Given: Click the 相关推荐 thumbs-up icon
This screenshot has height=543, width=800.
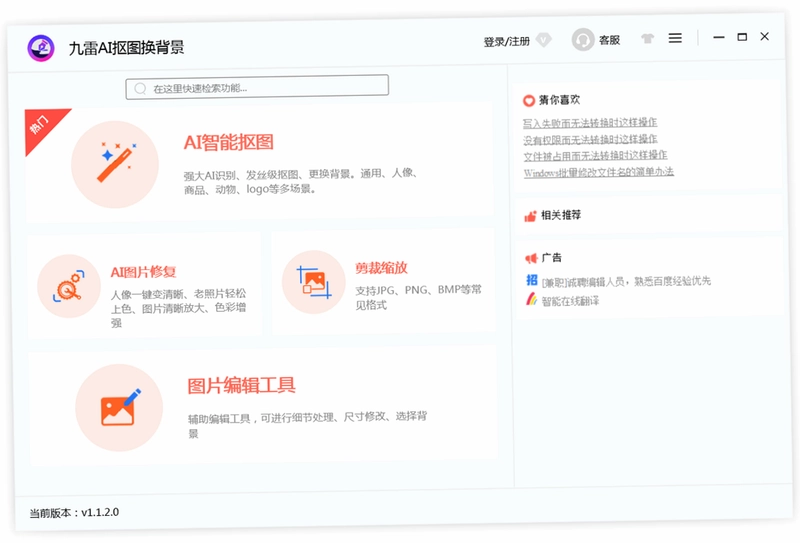Looking at the screenshot, I should coord(531,216).
